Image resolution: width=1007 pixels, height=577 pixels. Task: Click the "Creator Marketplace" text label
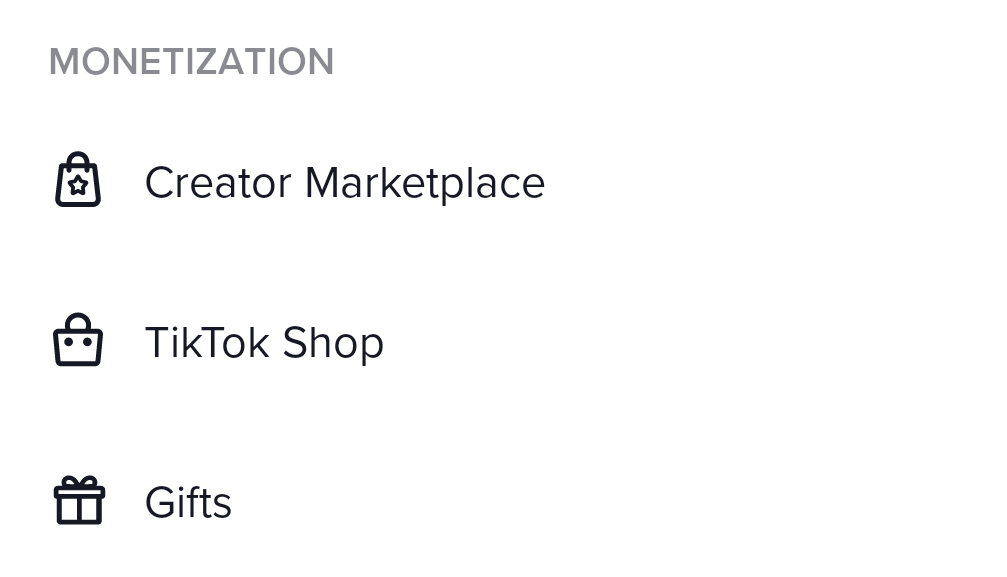345,183
